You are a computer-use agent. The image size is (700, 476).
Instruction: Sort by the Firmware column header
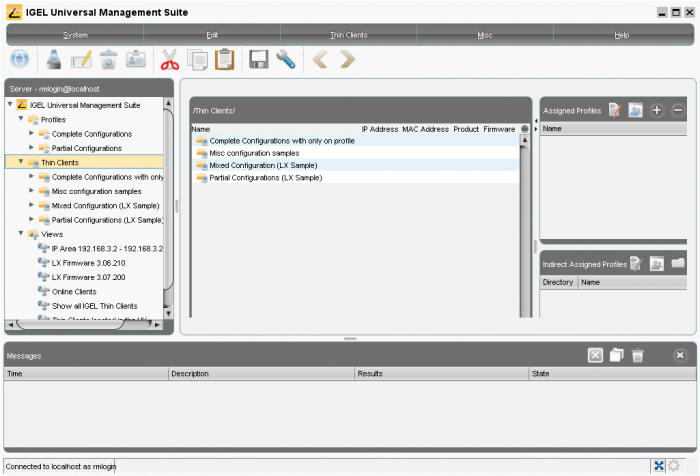coord(499,129)
